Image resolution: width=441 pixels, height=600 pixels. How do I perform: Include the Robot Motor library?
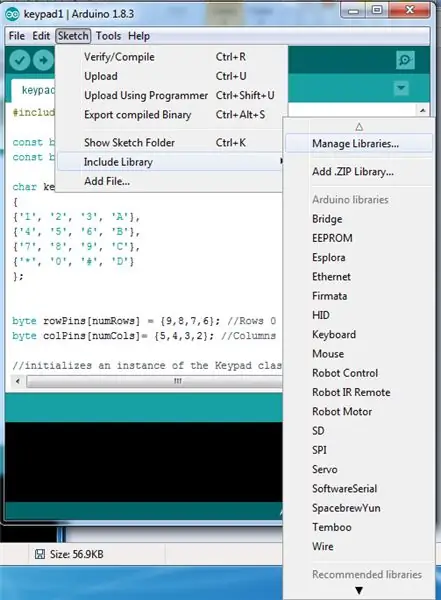click(359, 411)
